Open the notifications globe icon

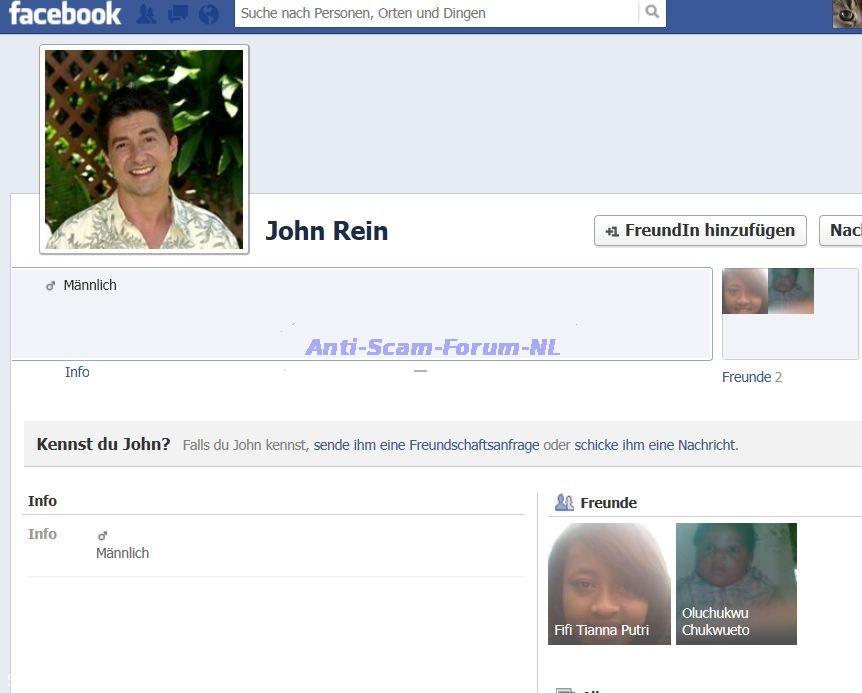pyautogui.click(x=208, y=14)
